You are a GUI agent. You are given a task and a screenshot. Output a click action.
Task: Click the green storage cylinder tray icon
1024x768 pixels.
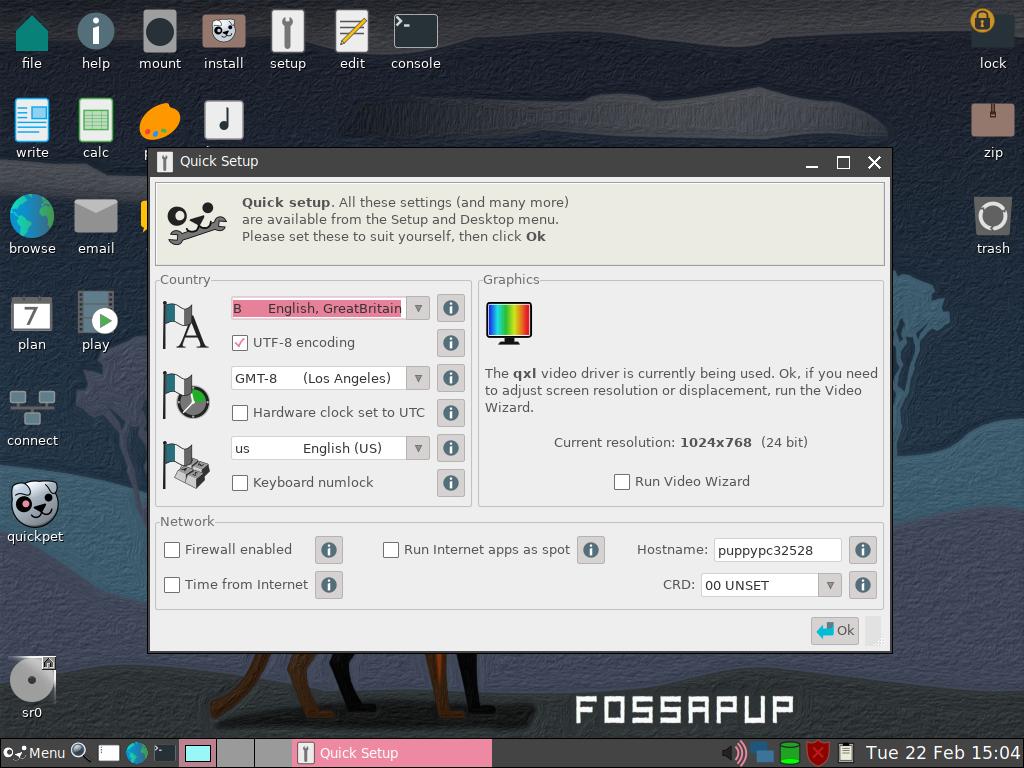(x=790, y=753)
